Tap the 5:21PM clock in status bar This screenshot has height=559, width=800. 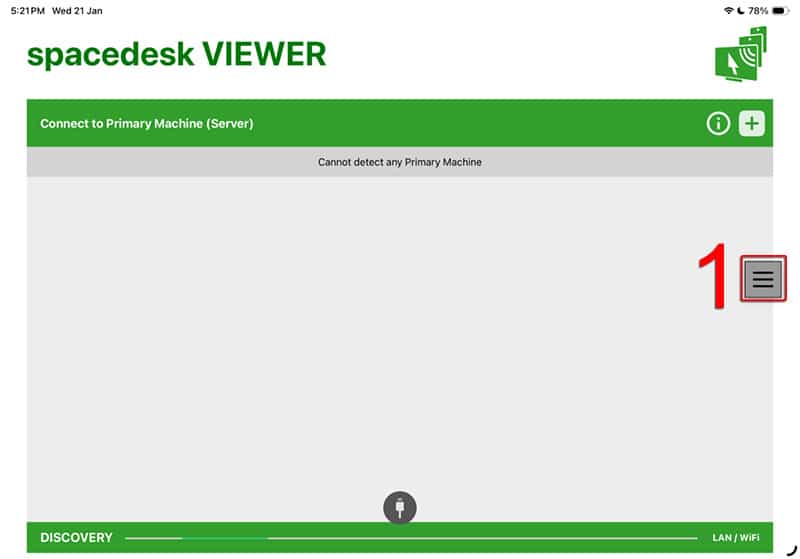click(27, 10)
